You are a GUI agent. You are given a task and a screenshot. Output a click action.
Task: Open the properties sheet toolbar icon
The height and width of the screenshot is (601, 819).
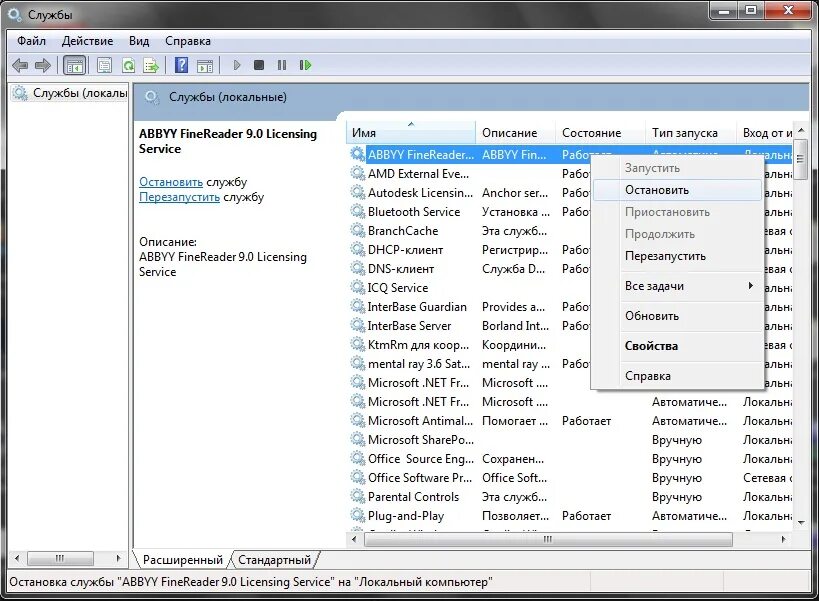tap(104, 65)
